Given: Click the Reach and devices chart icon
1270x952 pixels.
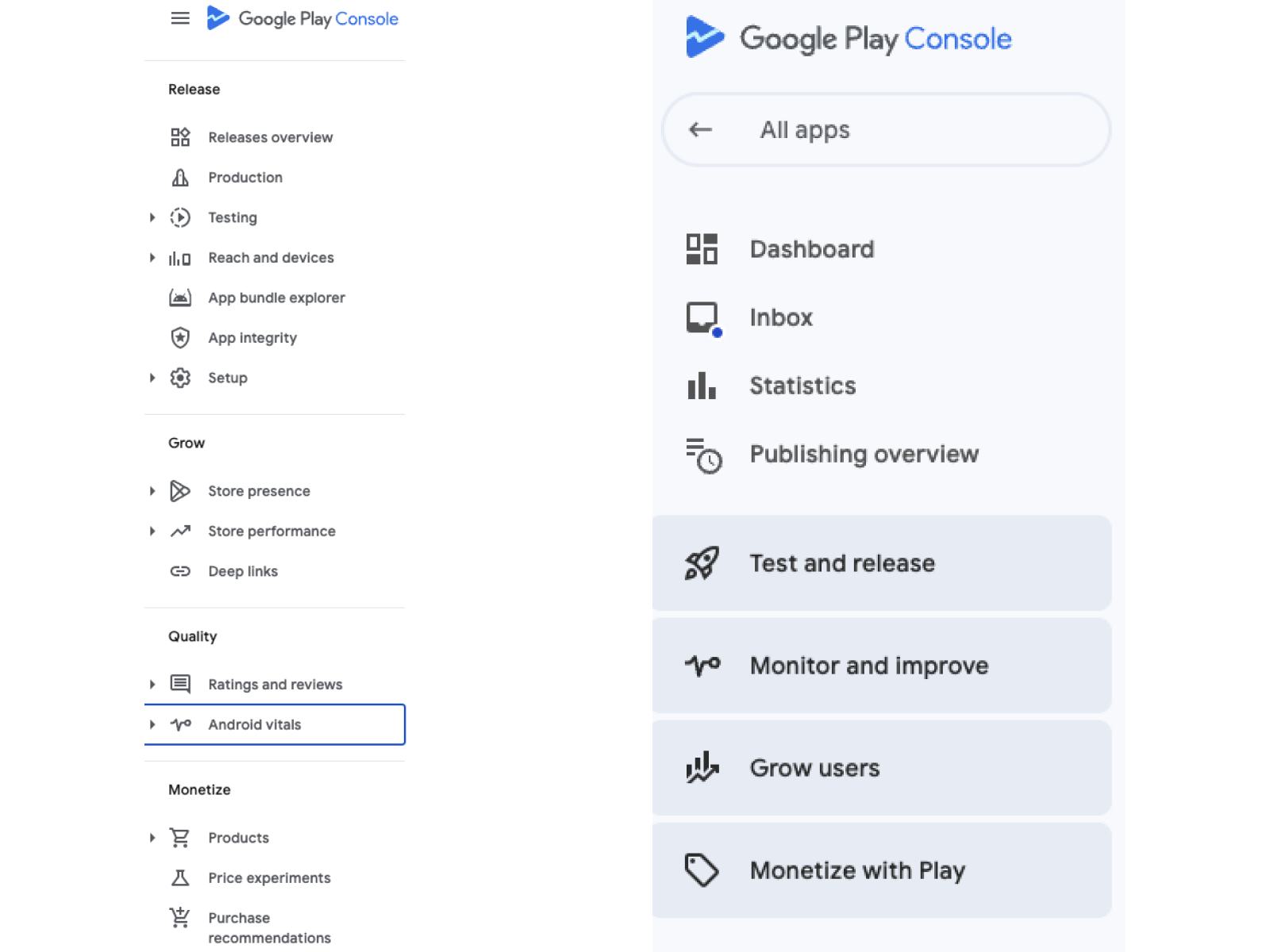Looking at the screenshot, I should click(x=180, y=258).
